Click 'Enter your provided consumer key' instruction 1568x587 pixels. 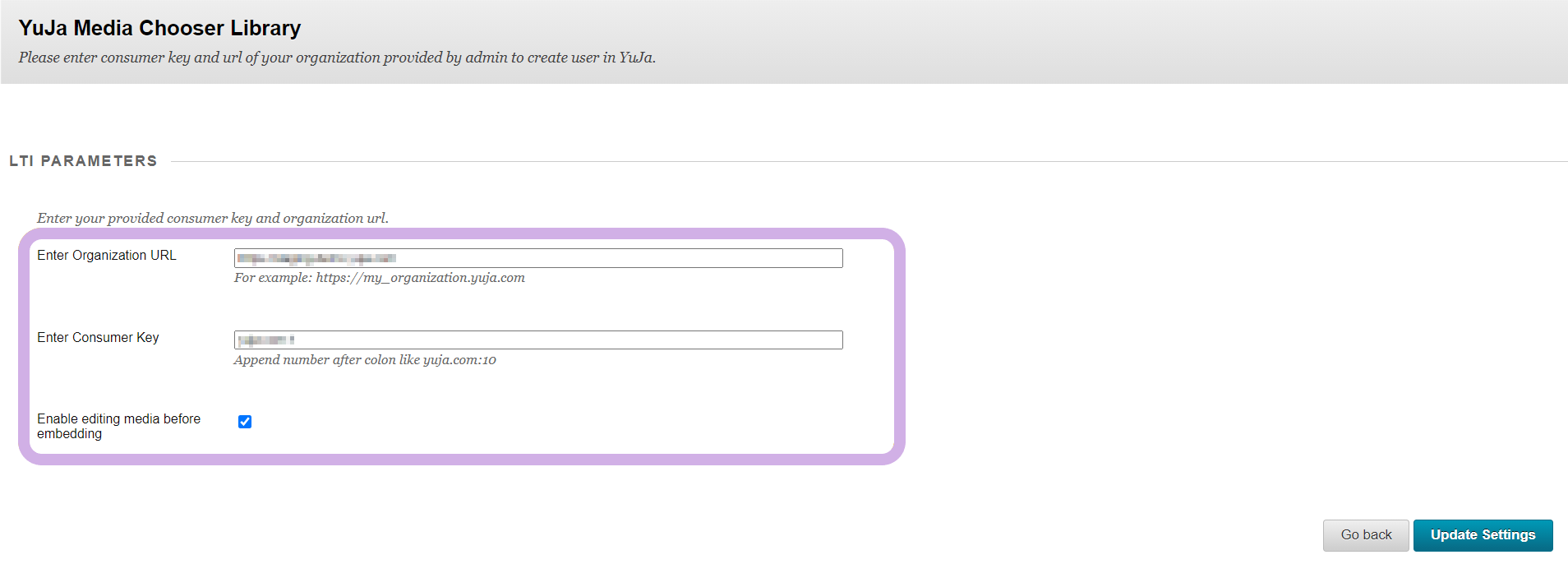pyautogui.click(x=213, y=218)
